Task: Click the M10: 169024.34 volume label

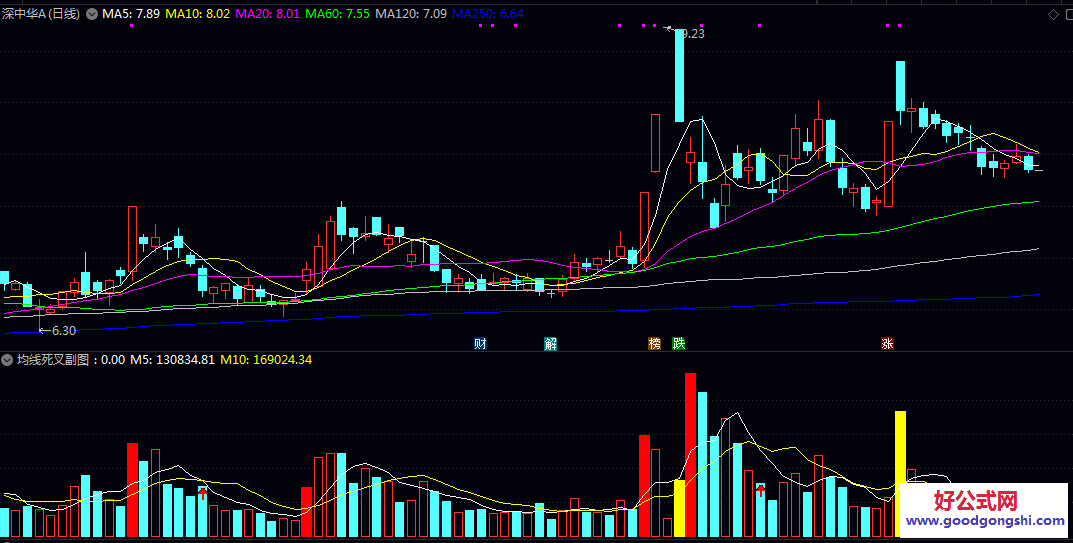Action: pos(266,359)
